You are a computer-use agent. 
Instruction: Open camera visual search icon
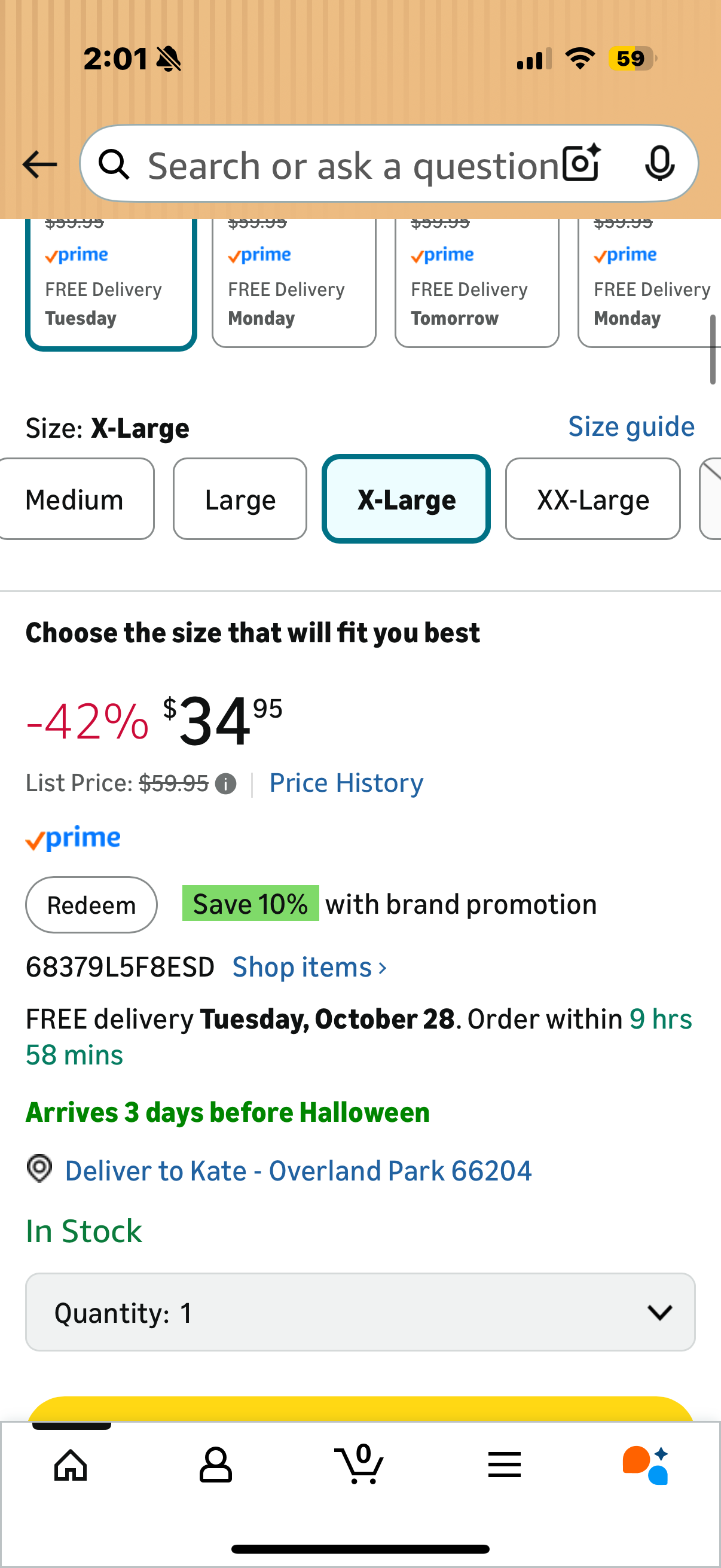coord(579,163)
